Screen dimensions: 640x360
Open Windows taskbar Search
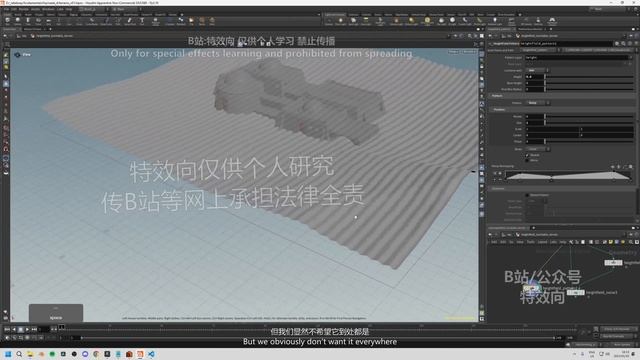[19, 354]
